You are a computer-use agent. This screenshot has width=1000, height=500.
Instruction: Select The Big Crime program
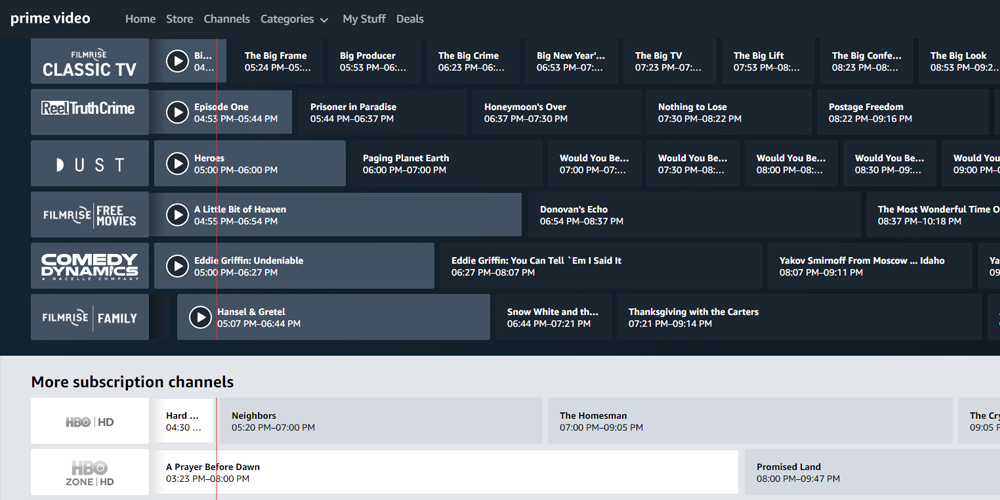(473, 61)
